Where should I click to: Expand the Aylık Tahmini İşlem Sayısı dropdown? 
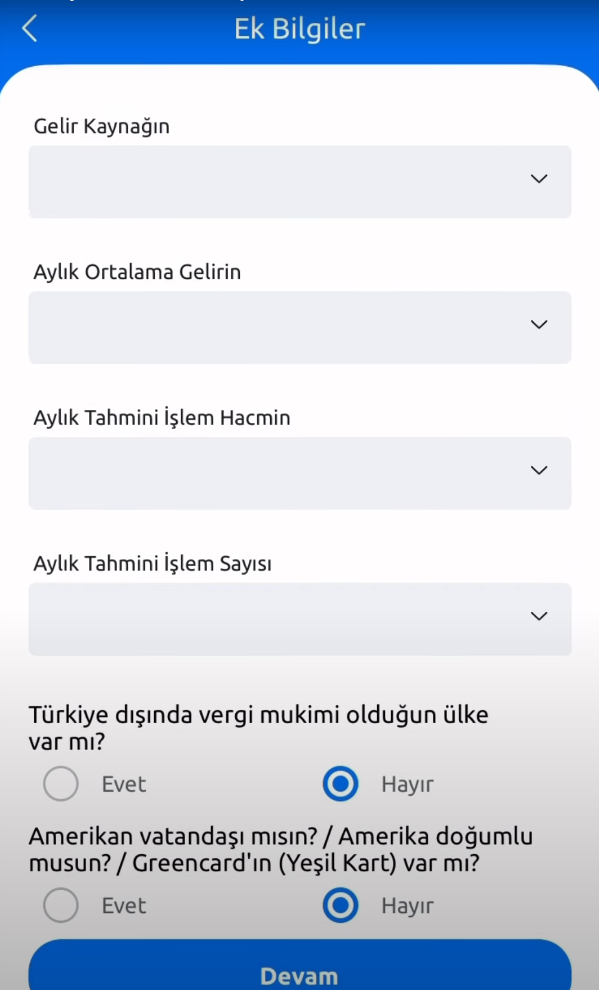click(x=300, y=619)
